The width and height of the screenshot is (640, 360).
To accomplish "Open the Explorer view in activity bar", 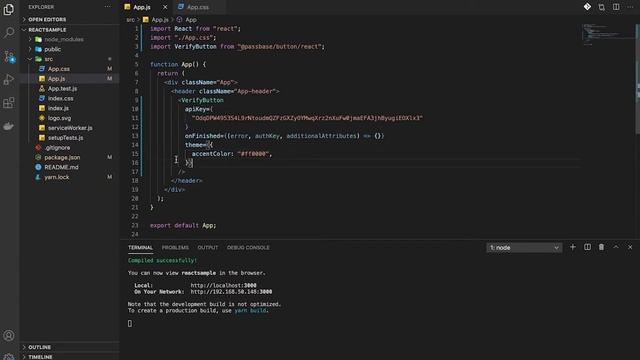I will click(x=9, y=9).
